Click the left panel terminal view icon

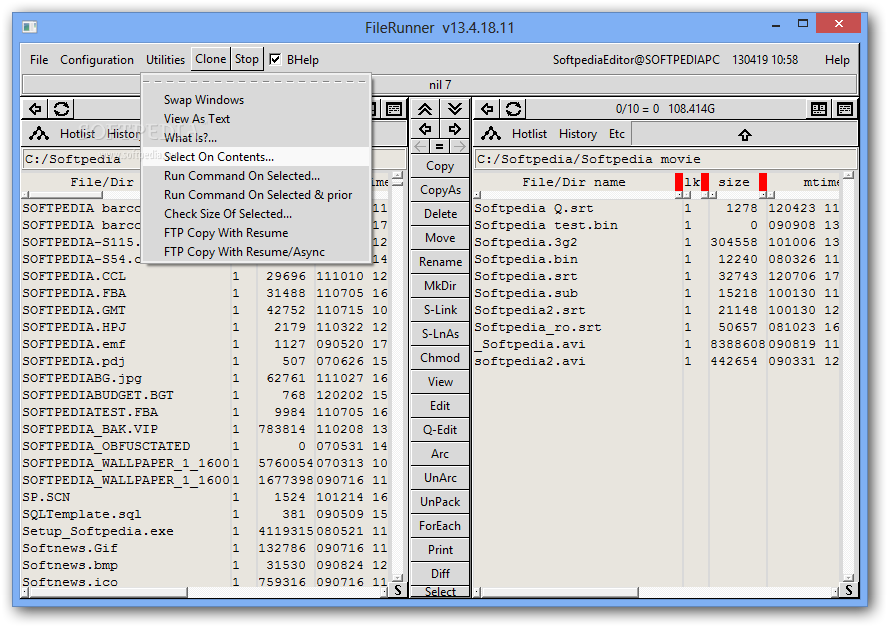394,109
